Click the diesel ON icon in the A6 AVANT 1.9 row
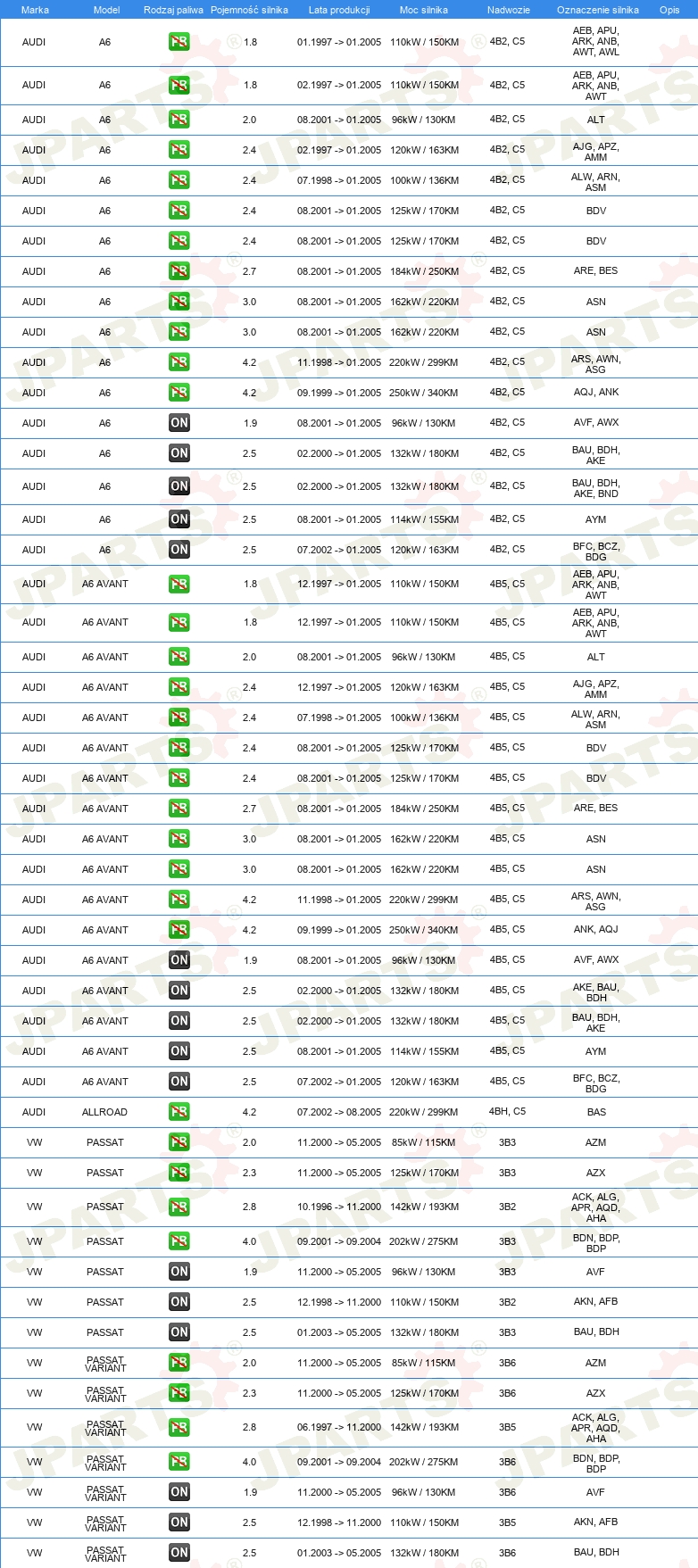Viewport: 698px width, 1568px height. point(179,960)
